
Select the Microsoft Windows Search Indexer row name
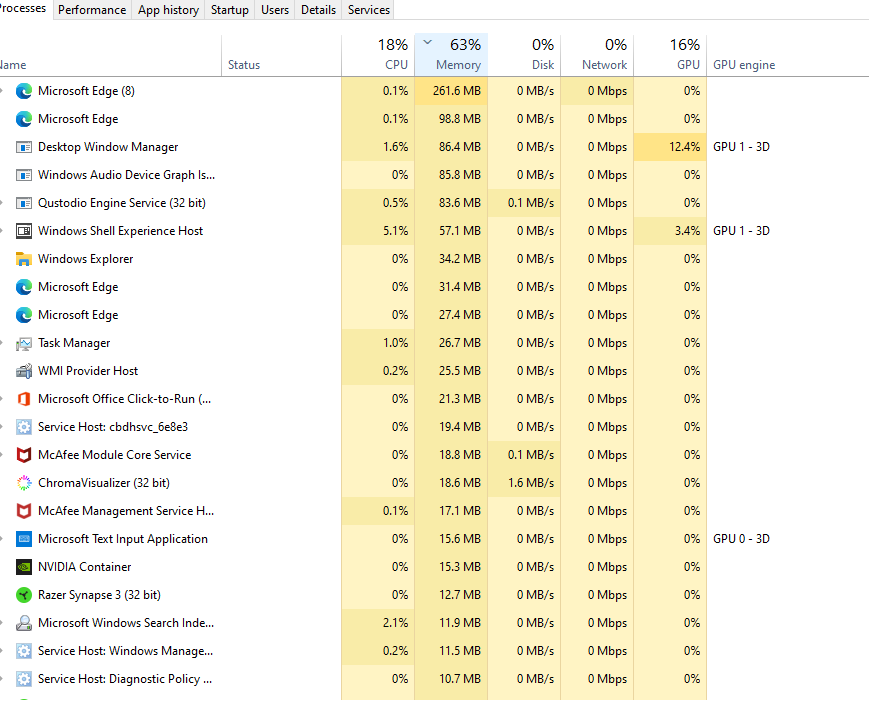pyautogui.click(x=126, y=623)
